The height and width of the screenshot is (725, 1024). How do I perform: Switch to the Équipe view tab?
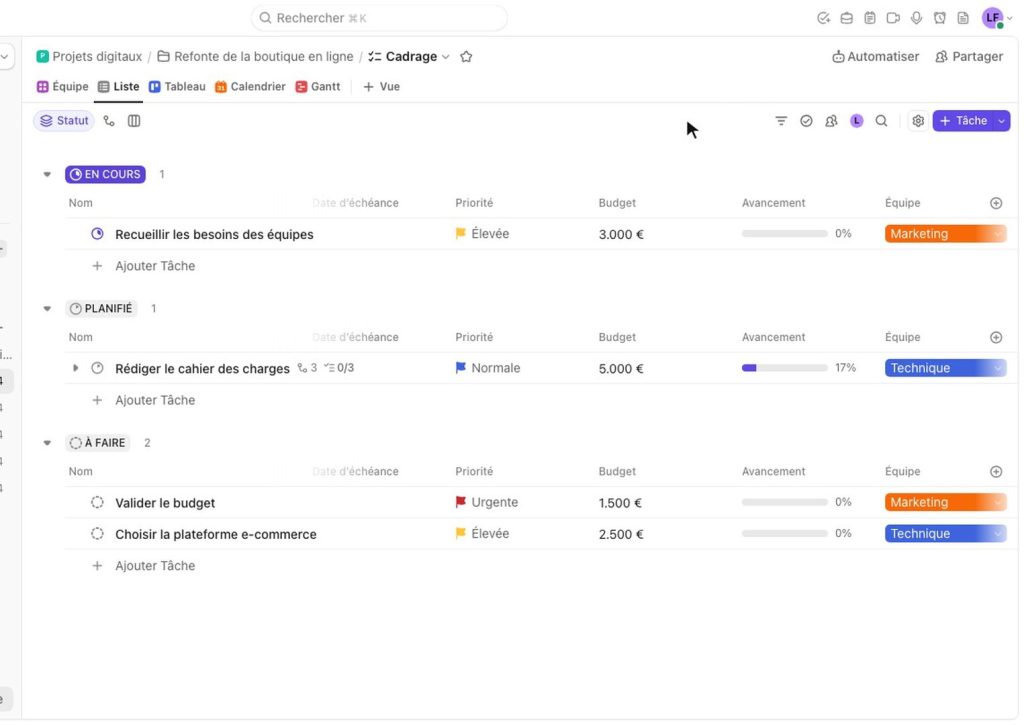[63, 87]
